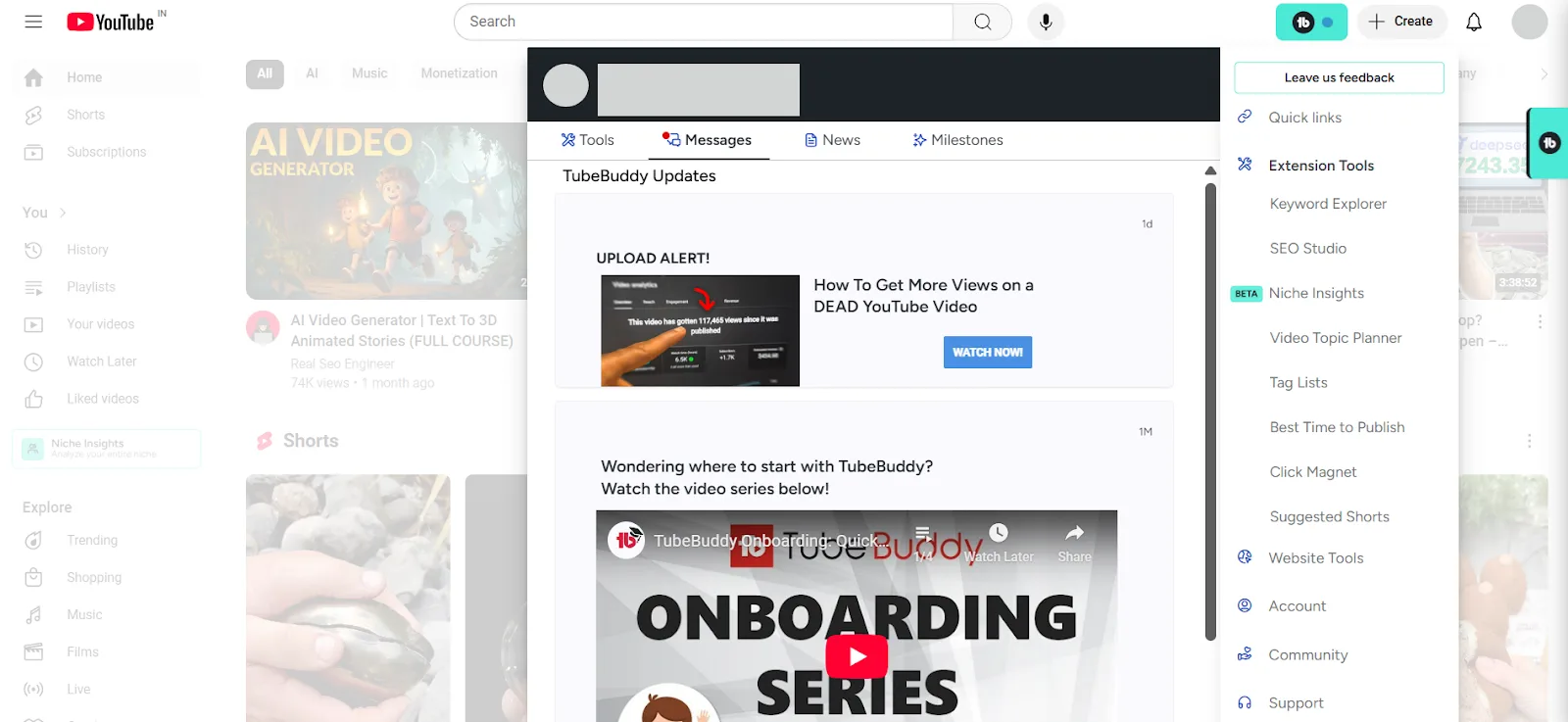The width and height of the screenshot is (1568, 722).
Task: Select the AI filter chip
Action: pyautogui.click(x=312, y=73)
